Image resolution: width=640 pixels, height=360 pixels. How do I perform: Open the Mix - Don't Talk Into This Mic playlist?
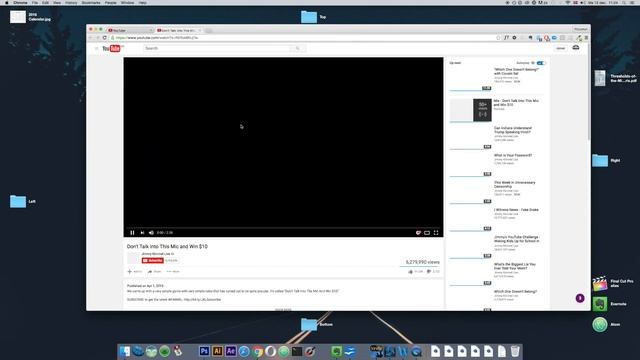coord(516,102)
